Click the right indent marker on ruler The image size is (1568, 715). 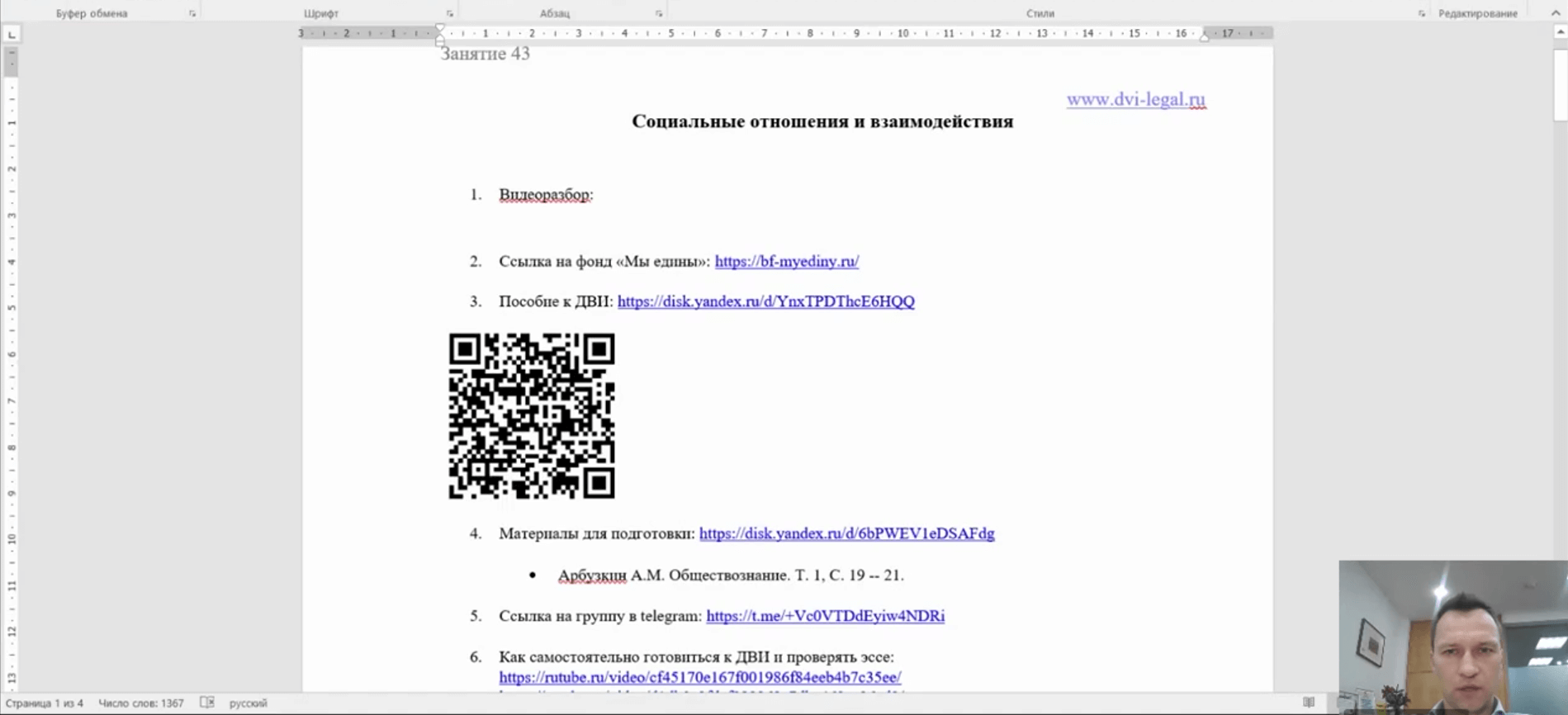[x=1205, y=36]
